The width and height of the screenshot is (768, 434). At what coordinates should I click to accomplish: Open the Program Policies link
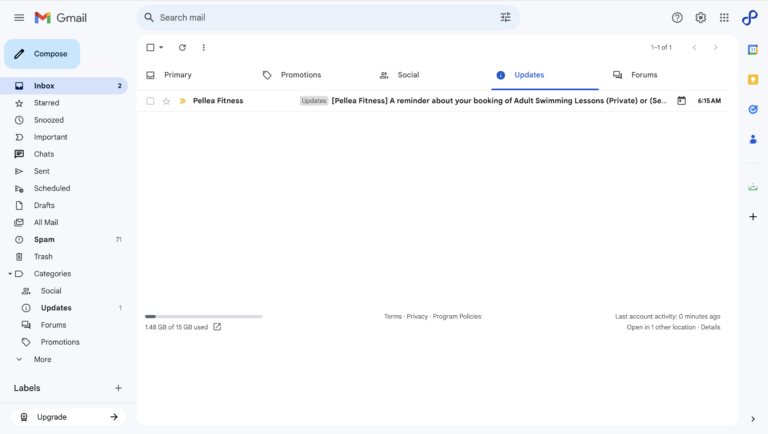pos(457,316)
